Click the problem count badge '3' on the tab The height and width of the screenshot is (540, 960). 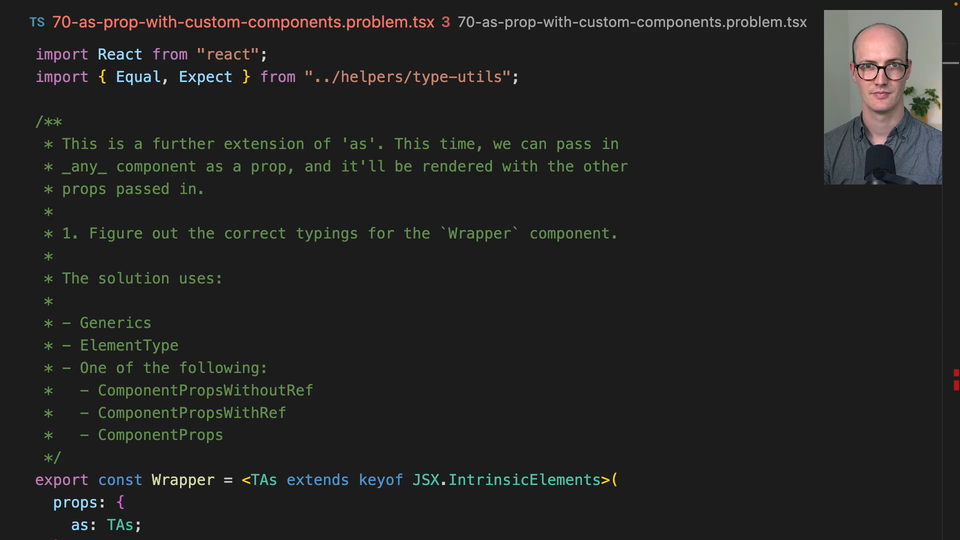(445, 22)
